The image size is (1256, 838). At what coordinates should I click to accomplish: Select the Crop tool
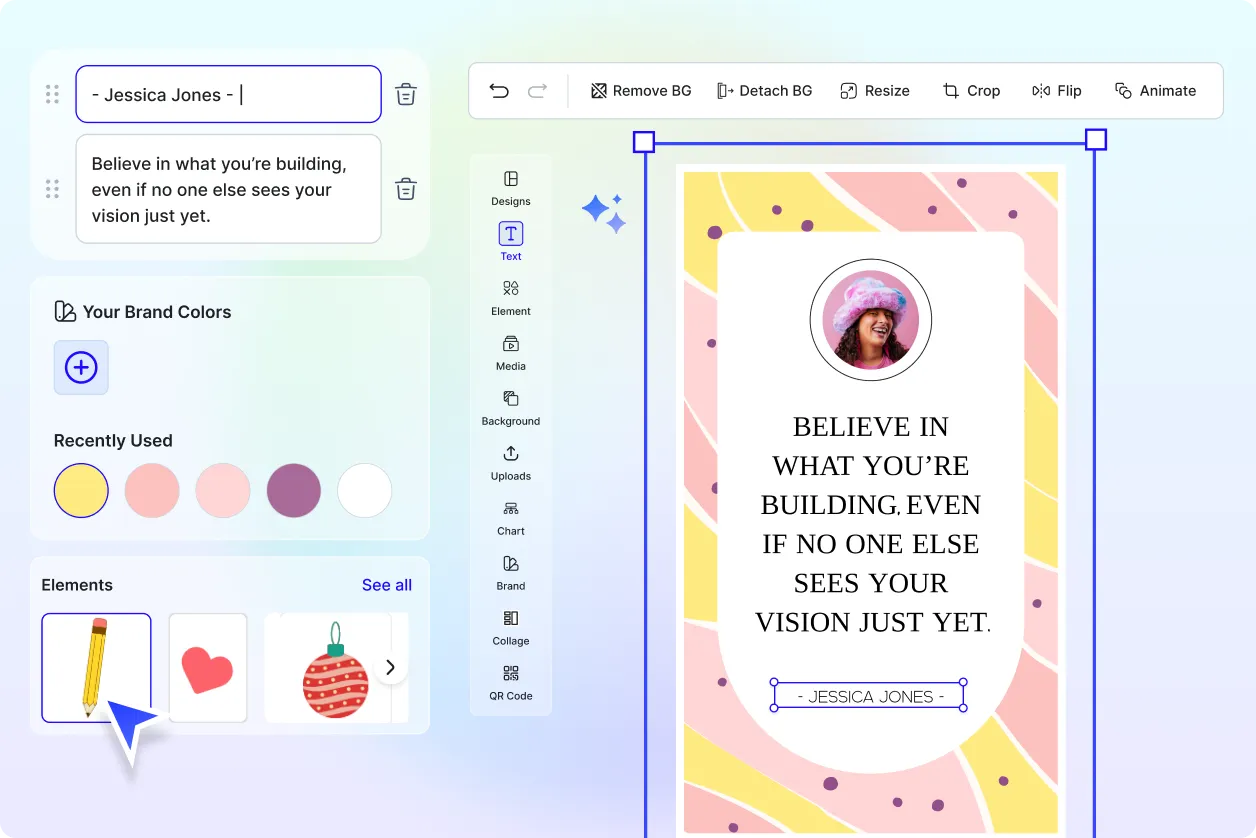click(x=971, y=91)
